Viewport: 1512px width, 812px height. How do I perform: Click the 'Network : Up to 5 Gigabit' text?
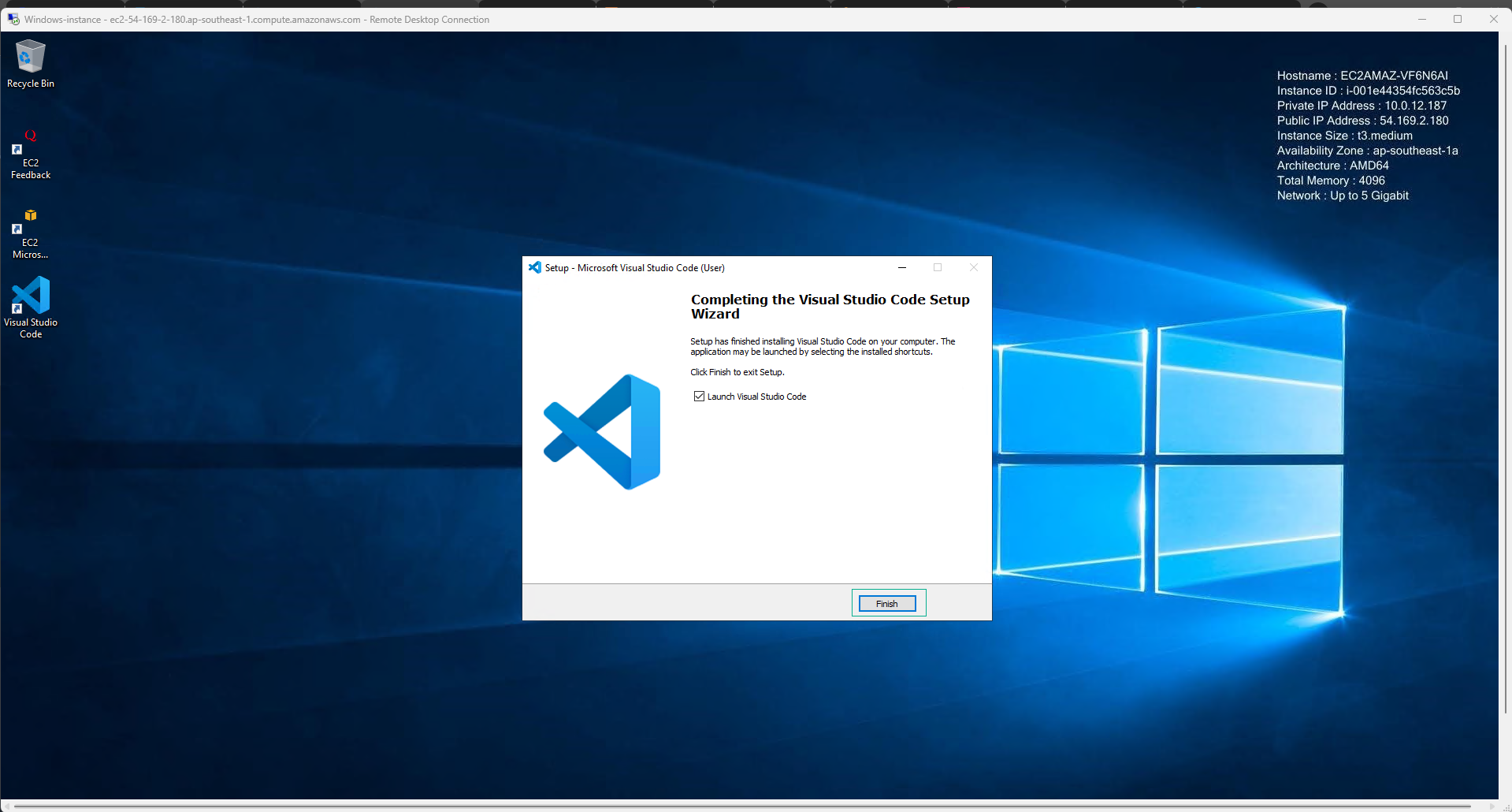[x=1343, y=196]
